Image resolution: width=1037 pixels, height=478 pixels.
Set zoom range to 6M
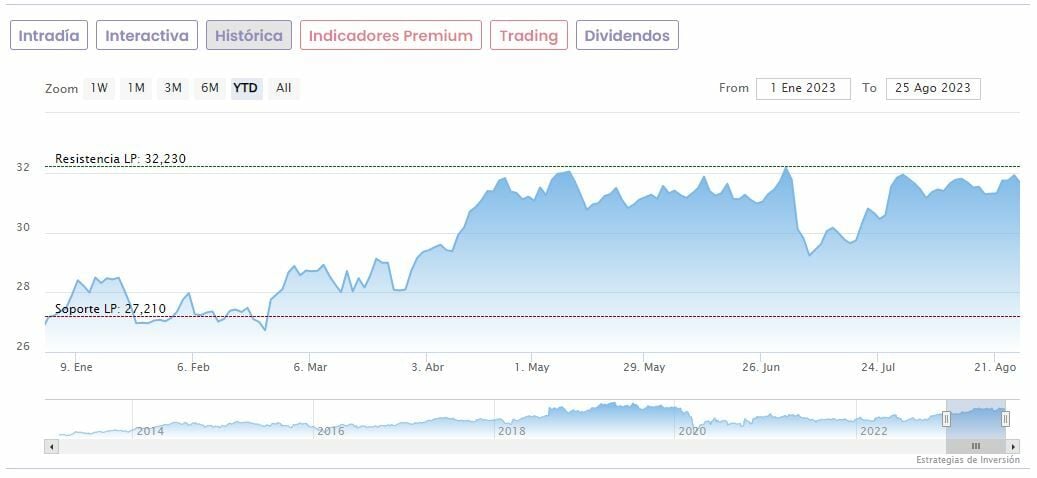[x=209, y=88]
